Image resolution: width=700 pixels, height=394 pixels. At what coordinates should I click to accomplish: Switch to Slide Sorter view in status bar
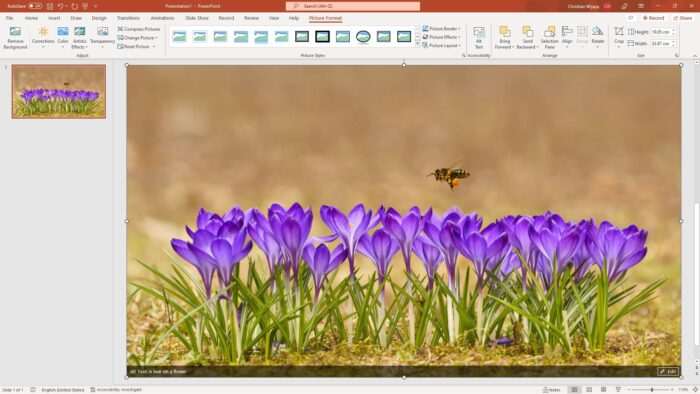point(589,390)
